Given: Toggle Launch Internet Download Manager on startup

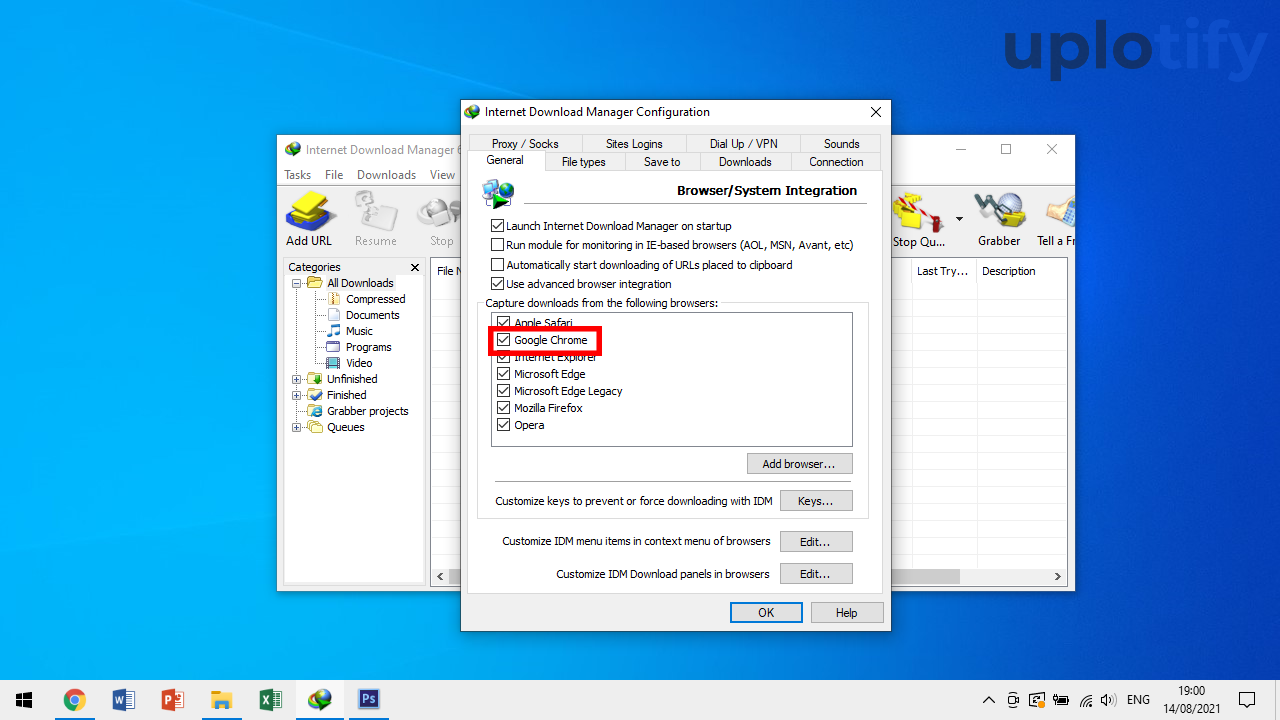Looking at the screenshot, I should pyautogui.click(x=498, y=226).
